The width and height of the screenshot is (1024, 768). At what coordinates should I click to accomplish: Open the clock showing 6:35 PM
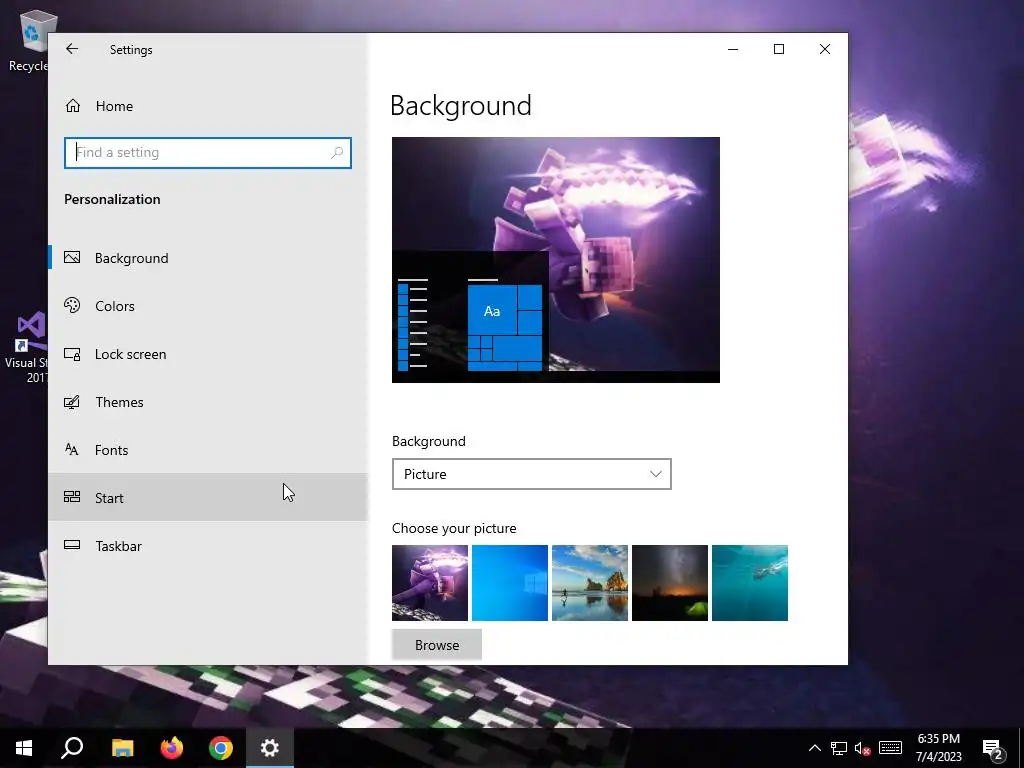(938, 748)
